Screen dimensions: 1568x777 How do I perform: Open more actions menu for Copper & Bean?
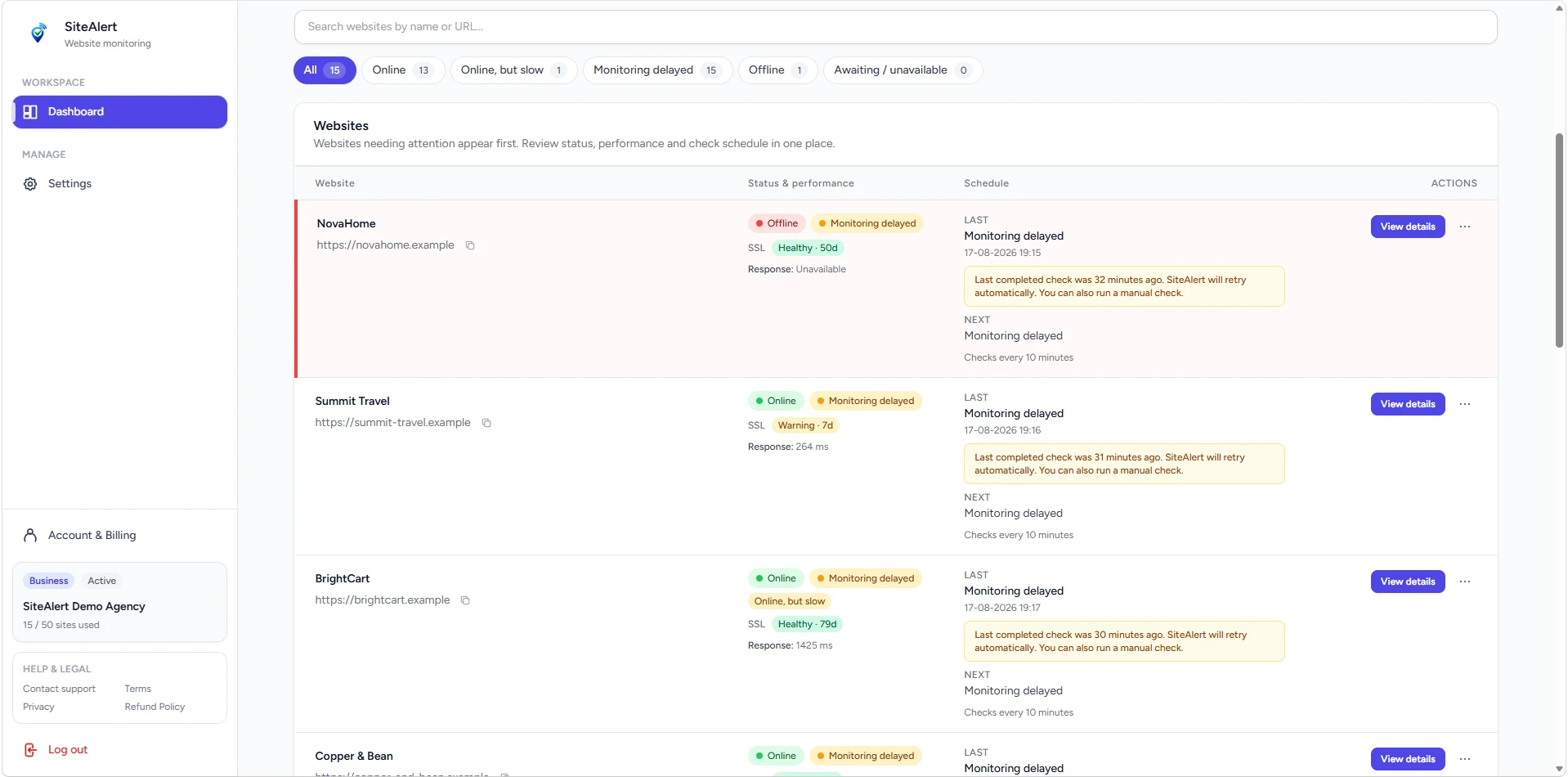point(1465,759)
